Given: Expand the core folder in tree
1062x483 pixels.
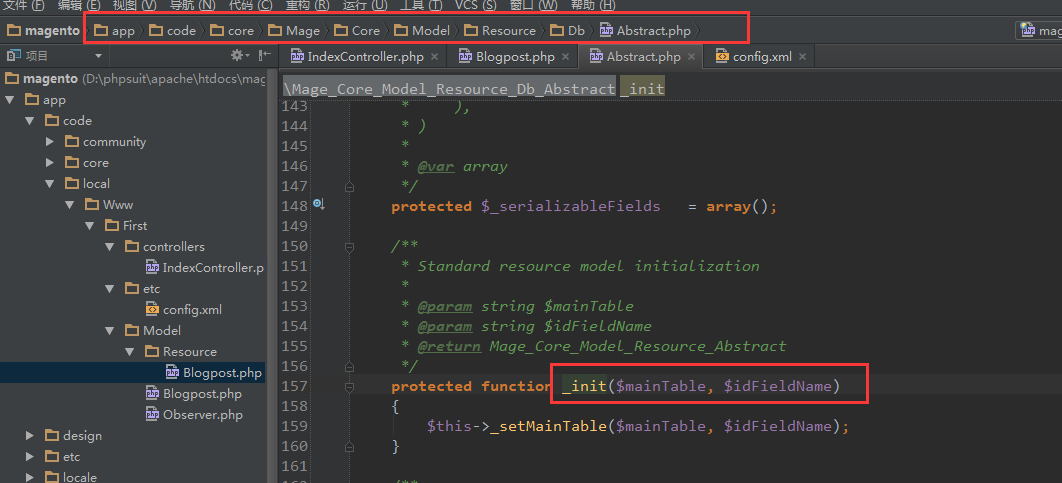Looking at the screenshot, I should [x=49, y=163].
